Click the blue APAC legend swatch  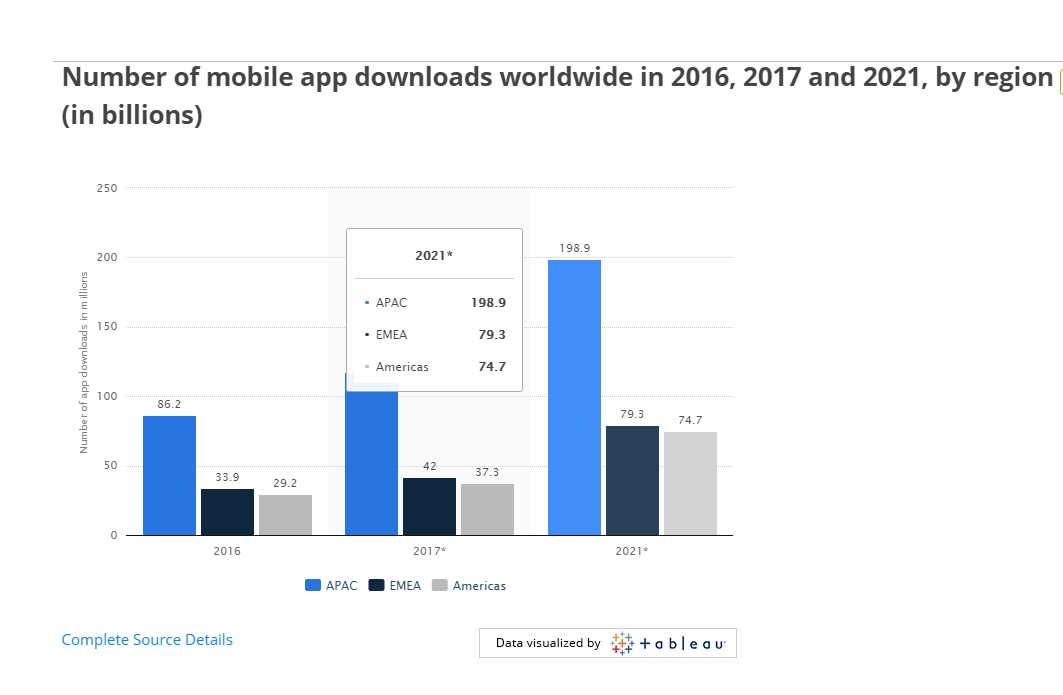(313, 585)
